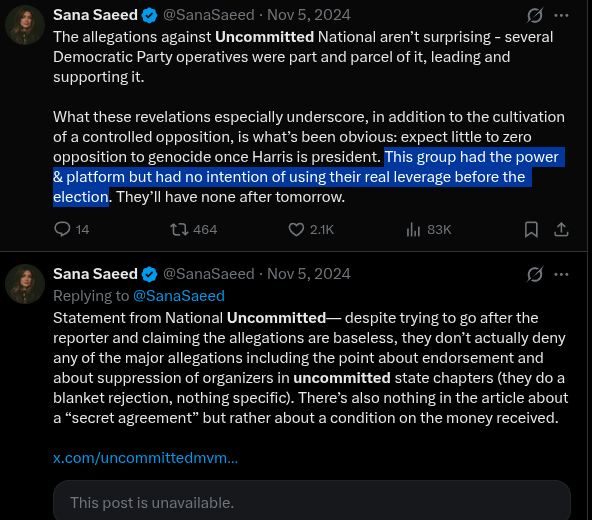
Task: Click the Sana Saeed name on first tweet
Action: tap(95, 15)
